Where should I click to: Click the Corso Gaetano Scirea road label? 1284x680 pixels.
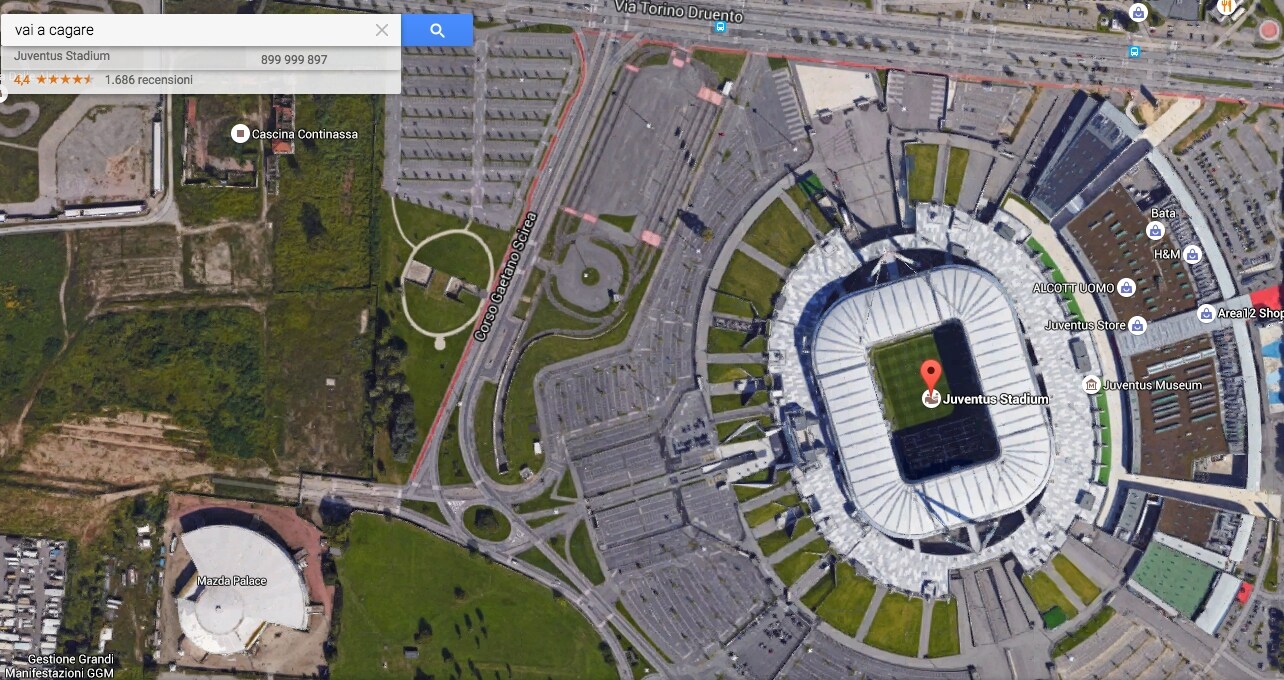pyautogui.click(x=505, y=277)
